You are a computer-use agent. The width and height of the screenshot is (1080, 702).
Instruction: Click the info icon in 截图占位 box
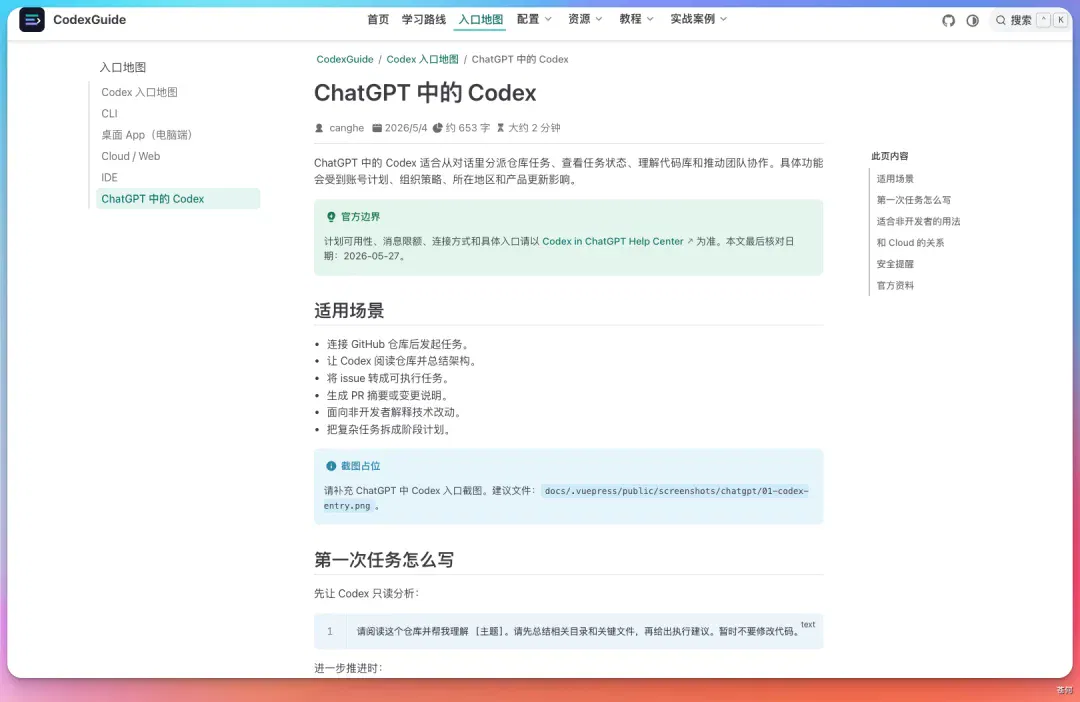(x=331, y=466)
